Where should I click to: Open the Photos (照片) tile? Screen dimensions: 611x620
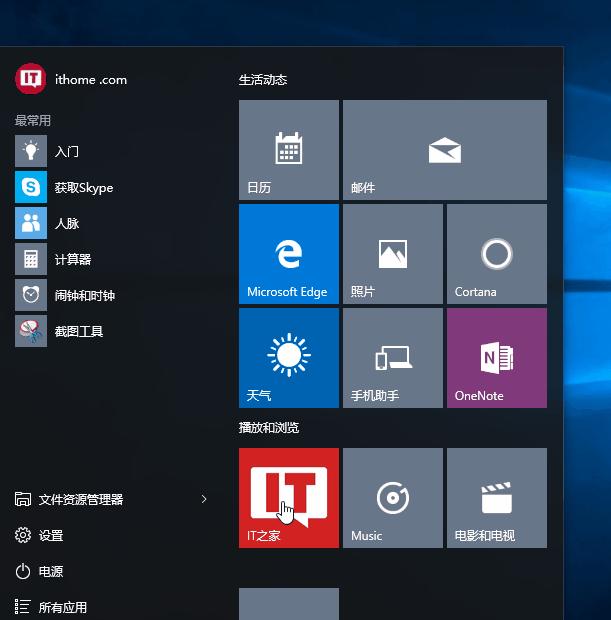pos(393,254)
